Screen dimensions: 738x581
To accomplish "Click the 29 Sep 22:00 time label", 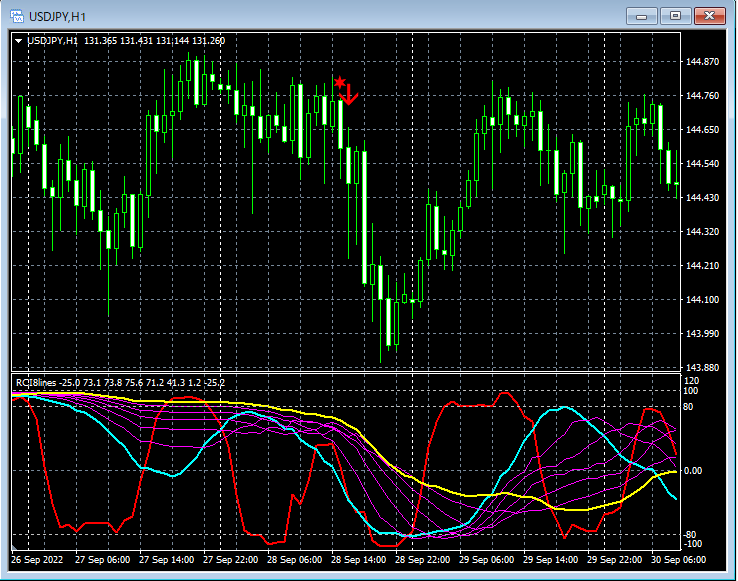I will coord(615,560).
